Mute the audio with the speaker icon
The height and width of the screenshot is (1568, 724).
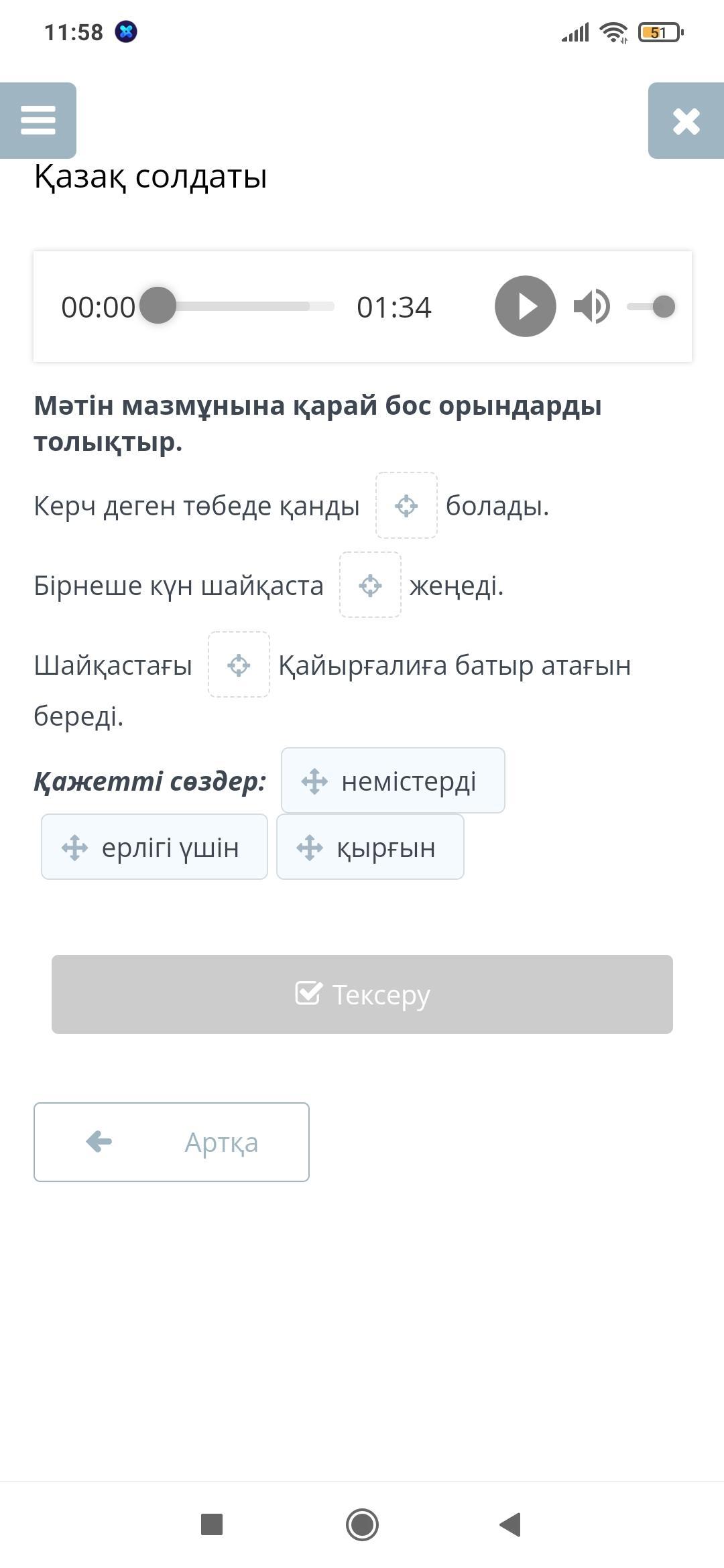click(x=592, y=306)
